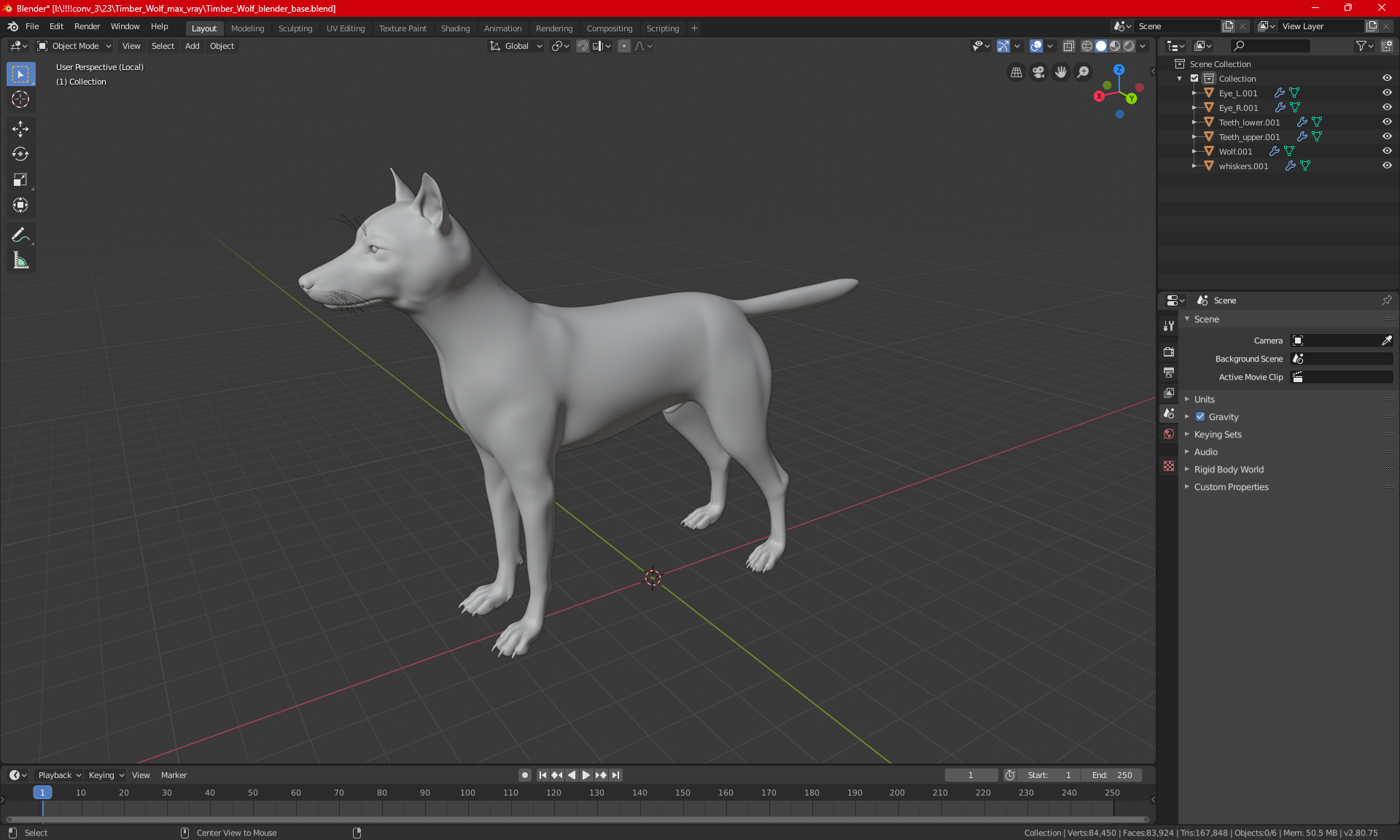
Task: Open the View Layer properties tab
Action: (1169, 392)
